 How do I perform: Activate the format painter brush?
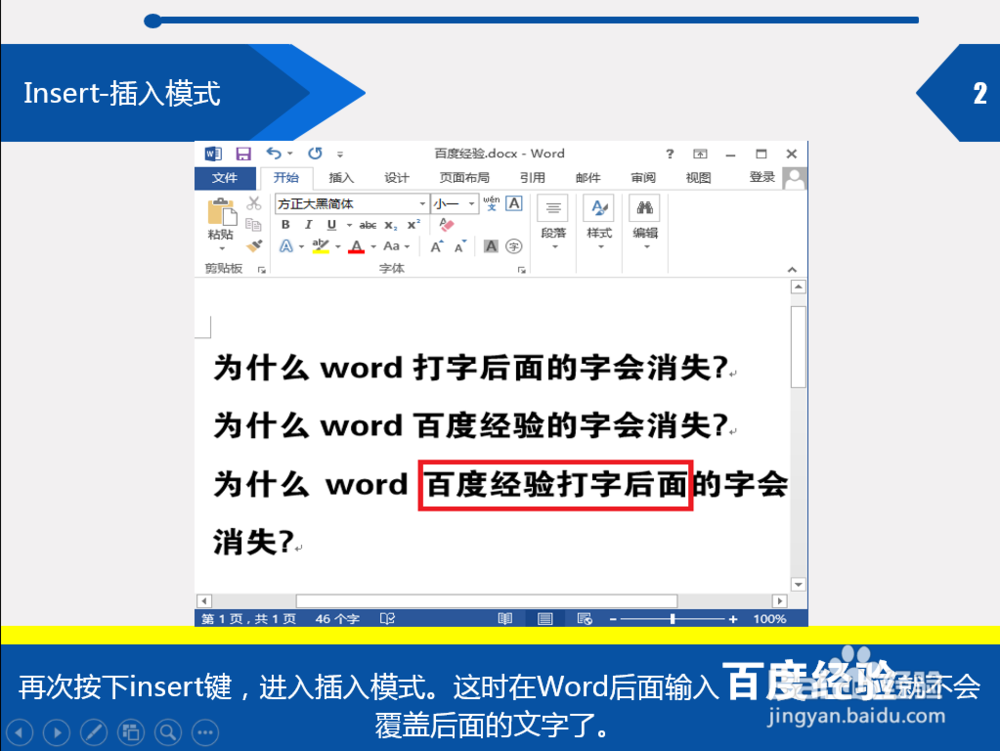point(254,245)
